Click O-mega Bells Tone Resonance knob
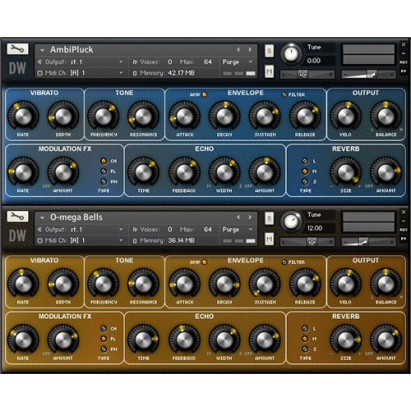Screen dimensions: 411x411 pyautogui.click(x=143, y=284)
